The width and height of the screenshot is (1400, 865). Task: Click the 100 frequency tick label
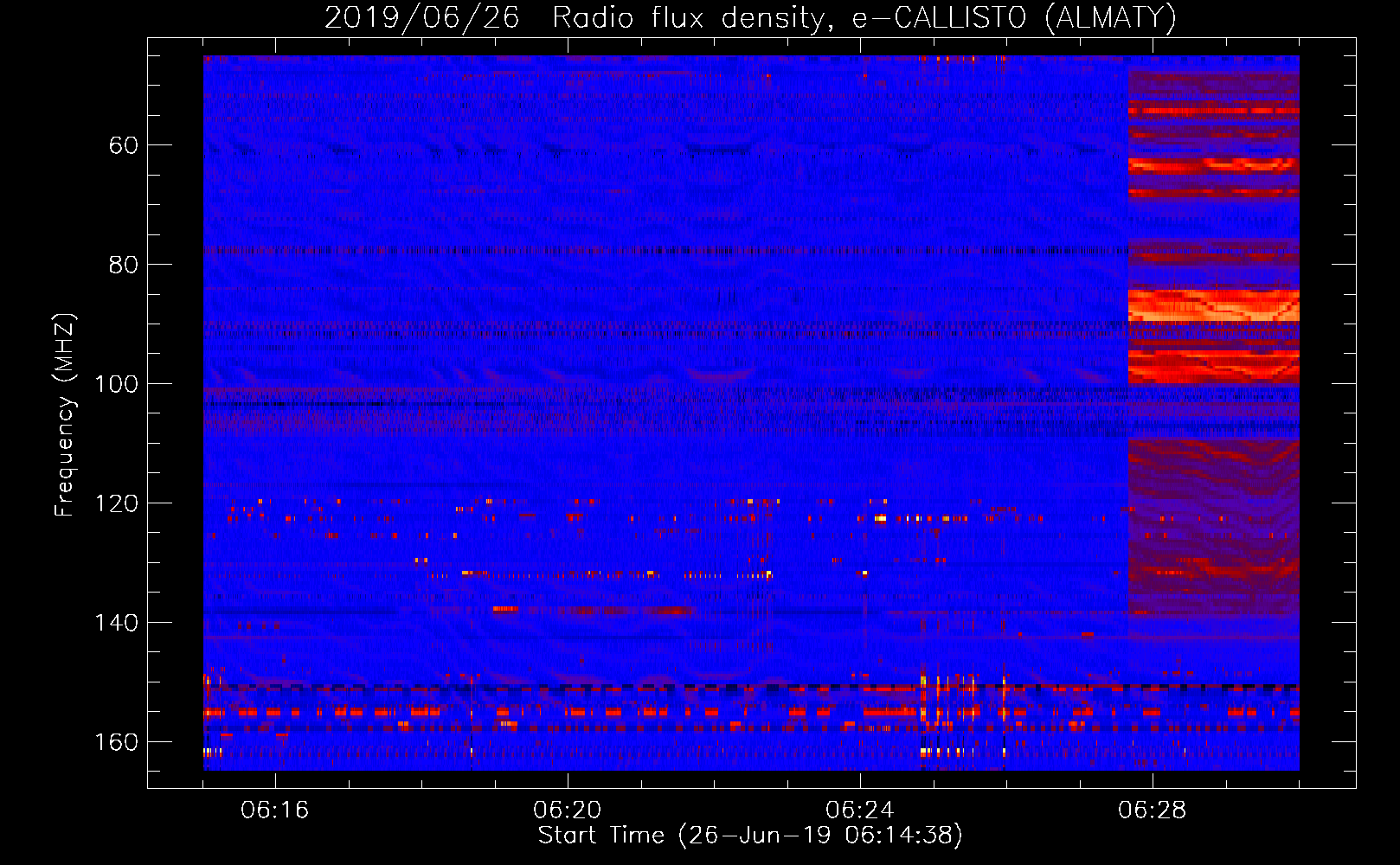(x=116, y=384)
